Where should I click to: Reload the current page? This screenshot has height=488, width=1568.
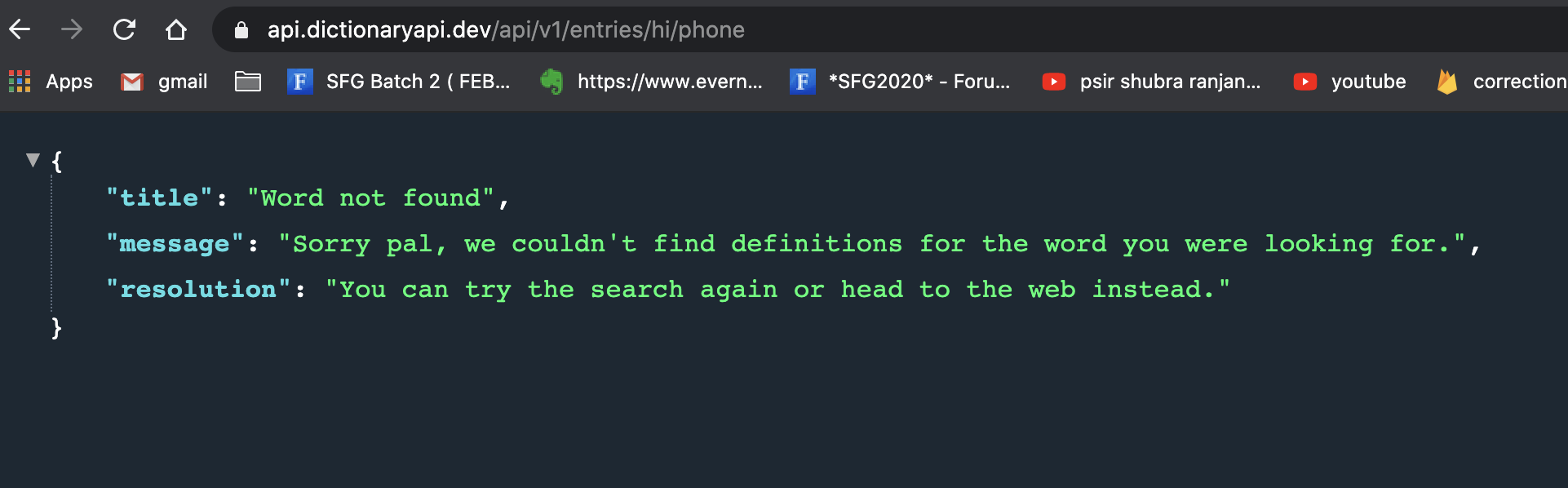coord(124,30)
